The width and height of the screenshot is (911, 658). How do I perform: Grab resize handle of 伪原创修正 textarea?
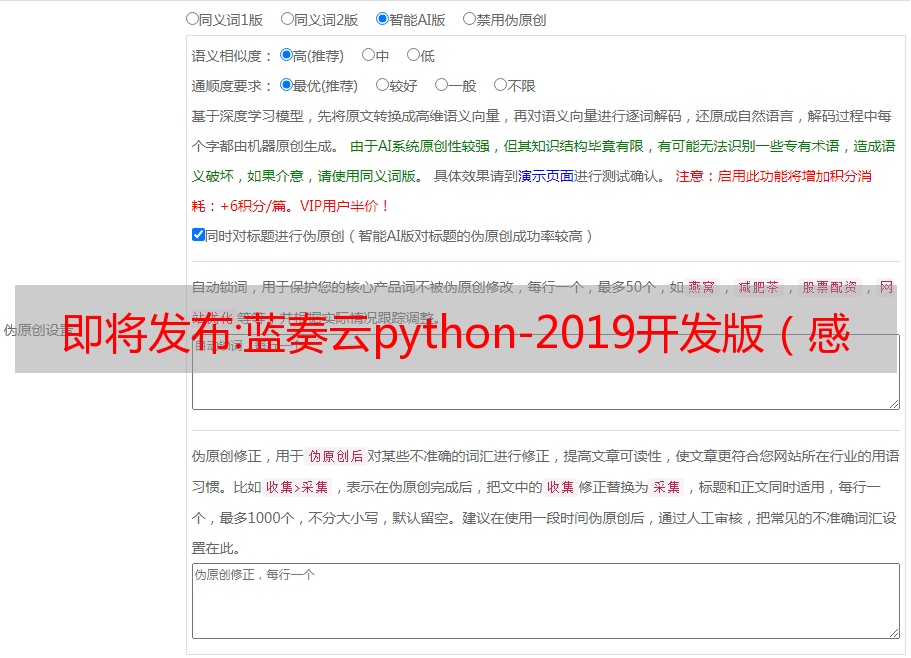coord(894,633)
